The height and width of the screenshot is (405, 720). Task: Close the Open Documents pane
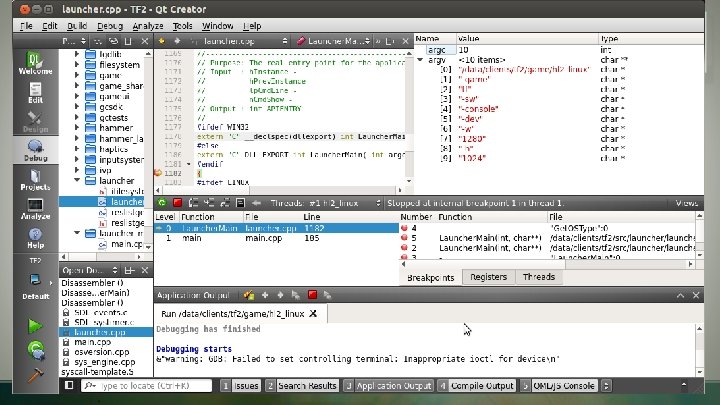[x=145, y=270]
